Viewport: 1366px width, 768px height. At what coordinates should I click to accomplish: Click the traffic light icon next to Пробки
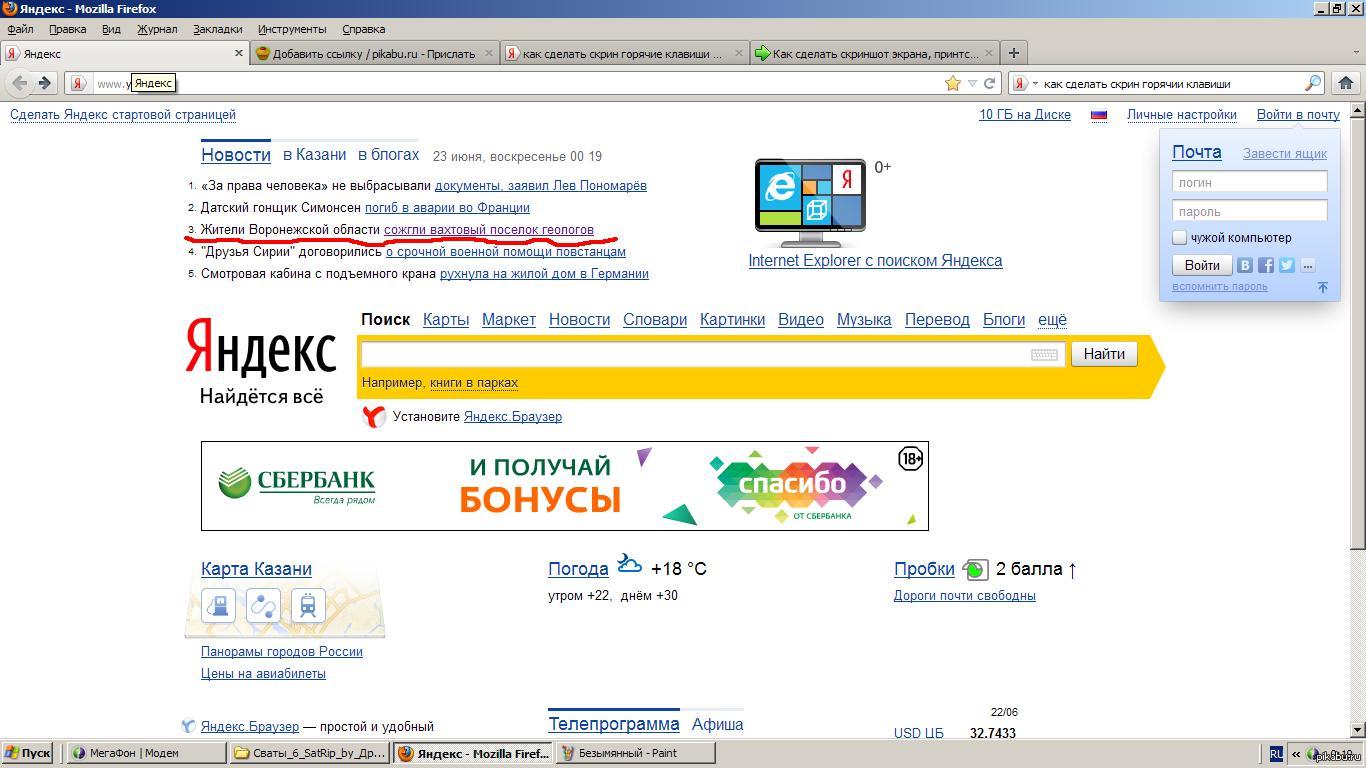(x=975, y=569)
